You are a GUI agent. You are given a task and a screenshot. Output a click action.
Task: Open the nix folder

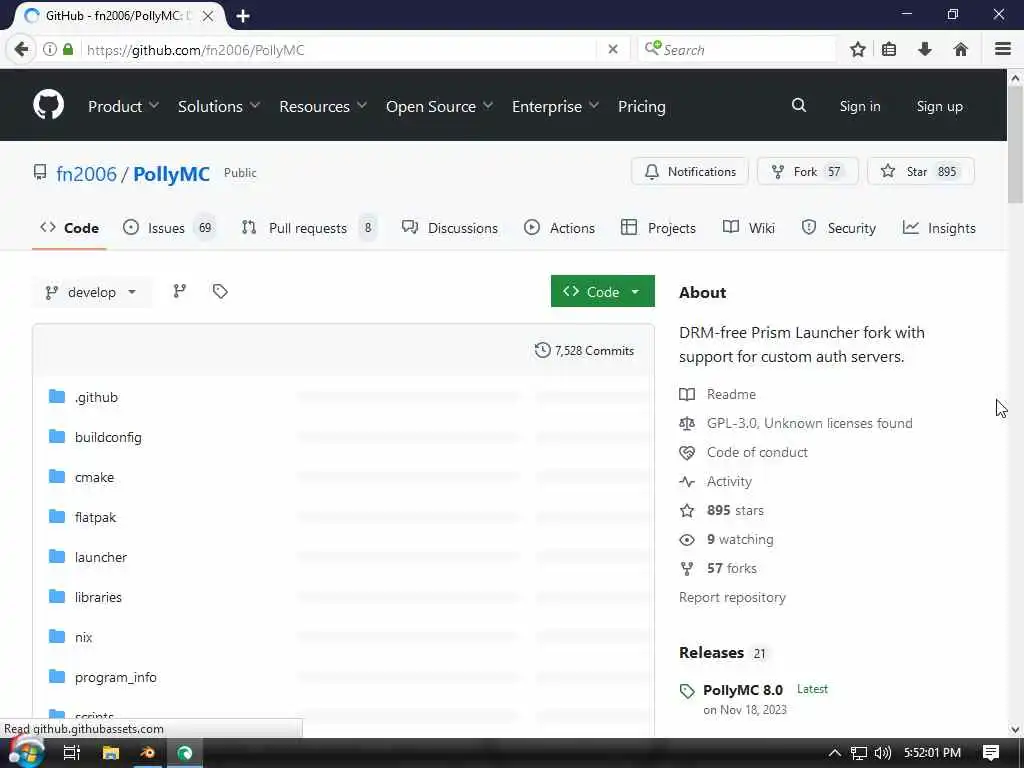pyautogui.click(x=84, y=637)
